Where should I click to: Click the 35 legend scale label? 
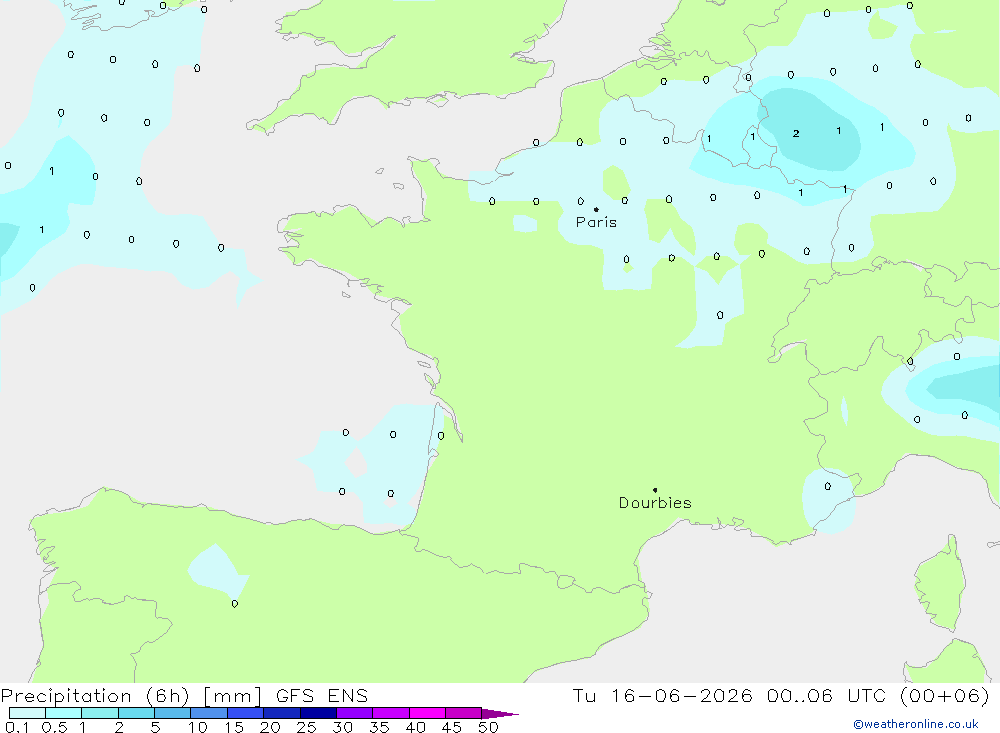[379, 727]
